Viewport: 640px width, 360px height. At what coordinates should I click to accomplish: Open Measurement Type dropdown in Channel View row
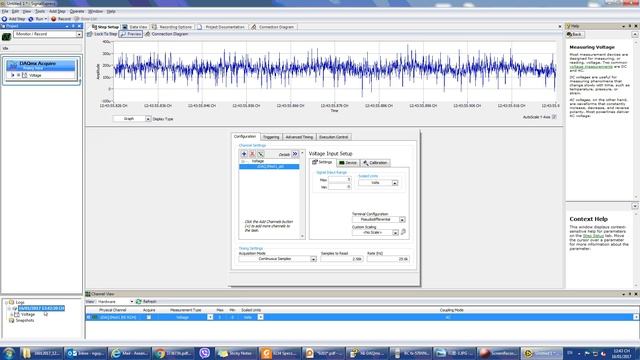[210, 317]
